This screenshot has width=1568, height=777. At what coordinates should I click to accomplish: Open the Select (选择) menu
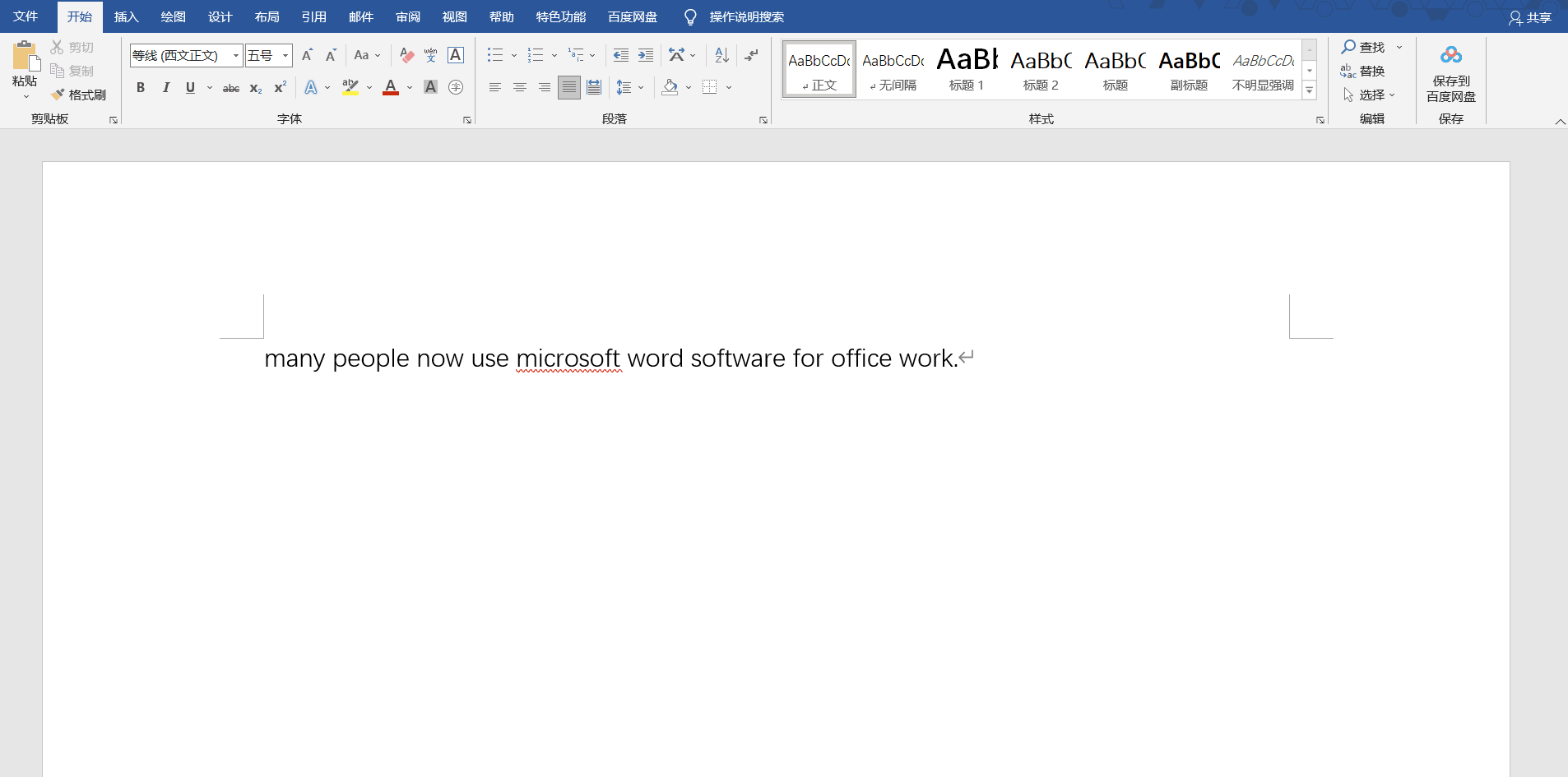(x=1370, y=95)
